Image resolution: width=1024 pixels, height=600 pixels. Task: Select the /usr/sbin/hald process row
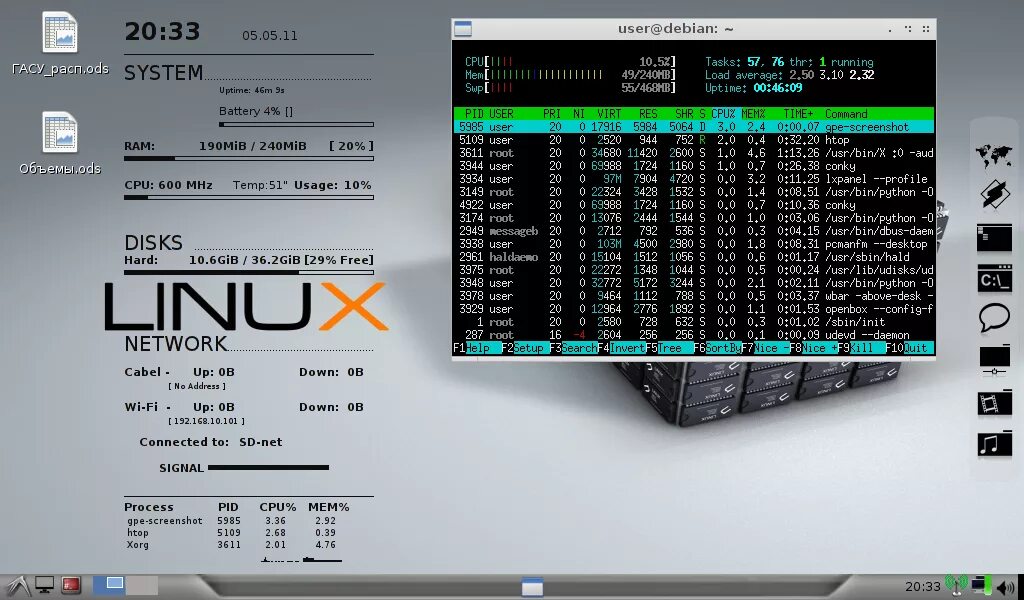[694, 257]
